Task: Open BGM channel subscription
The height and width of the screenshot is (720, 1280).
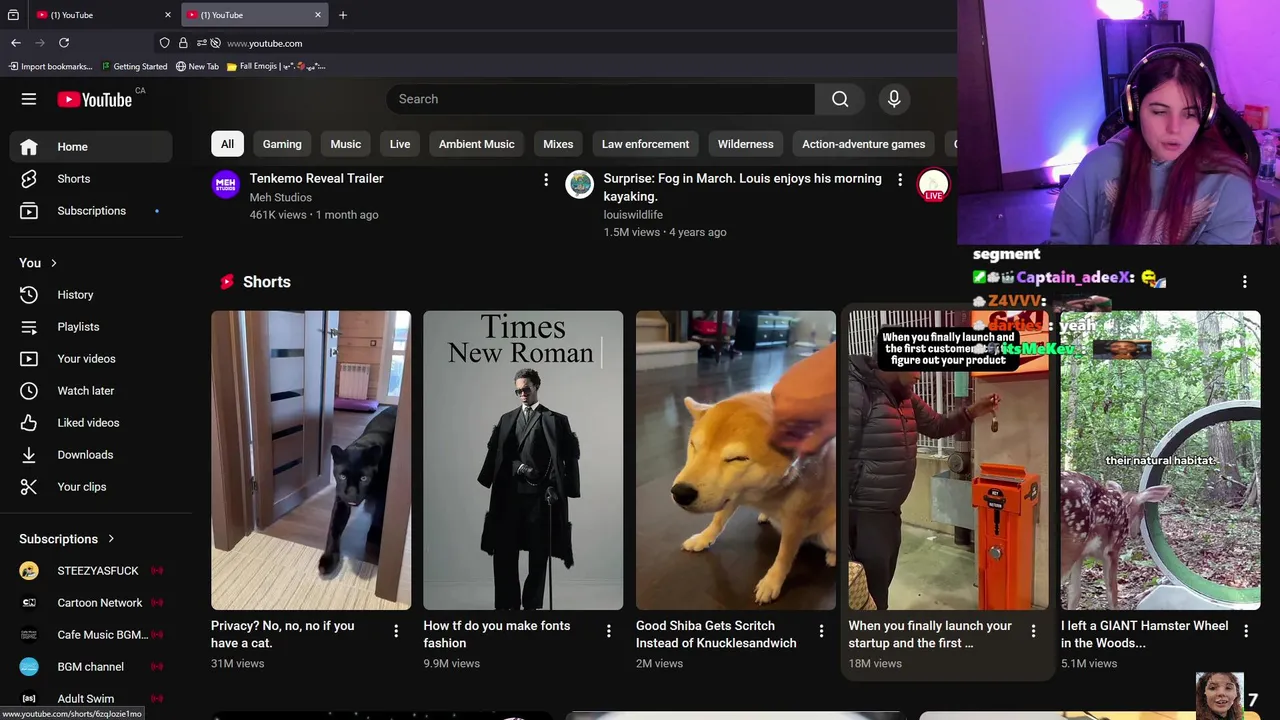Action: click(x=91, y=667)
